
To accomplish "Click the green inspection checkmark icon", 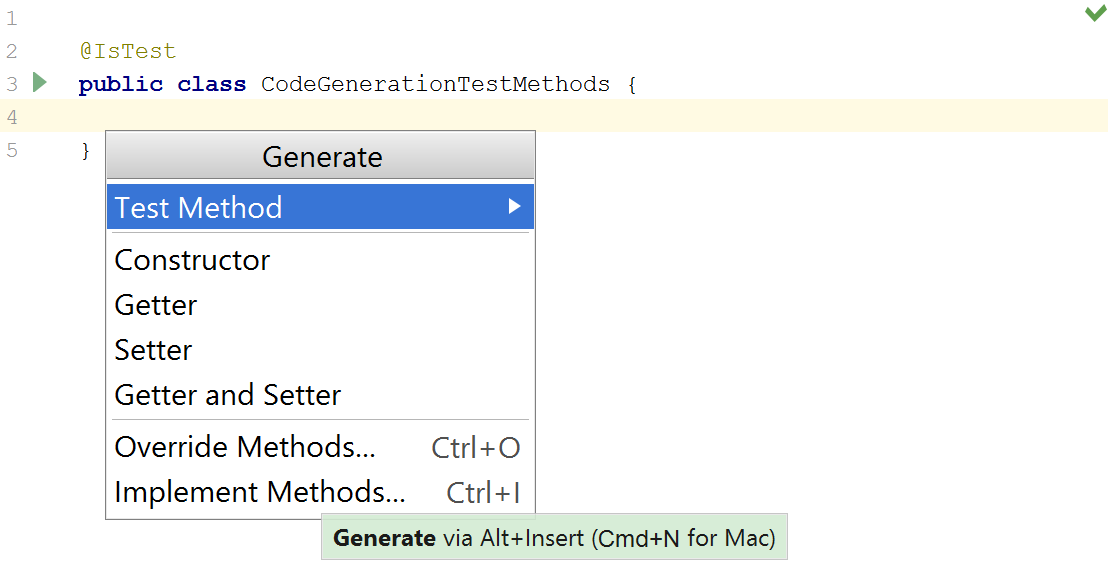I will 1095,13.
